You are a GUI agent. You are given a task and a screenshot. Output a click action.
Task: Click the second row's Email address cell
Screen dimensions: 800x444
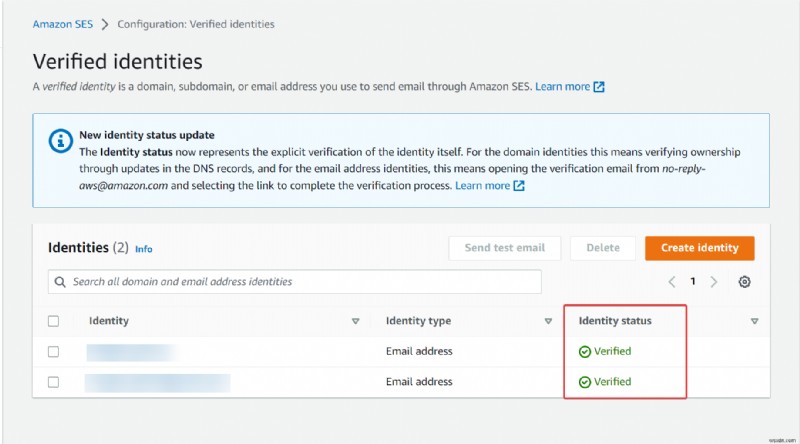(x=419, y=382)
